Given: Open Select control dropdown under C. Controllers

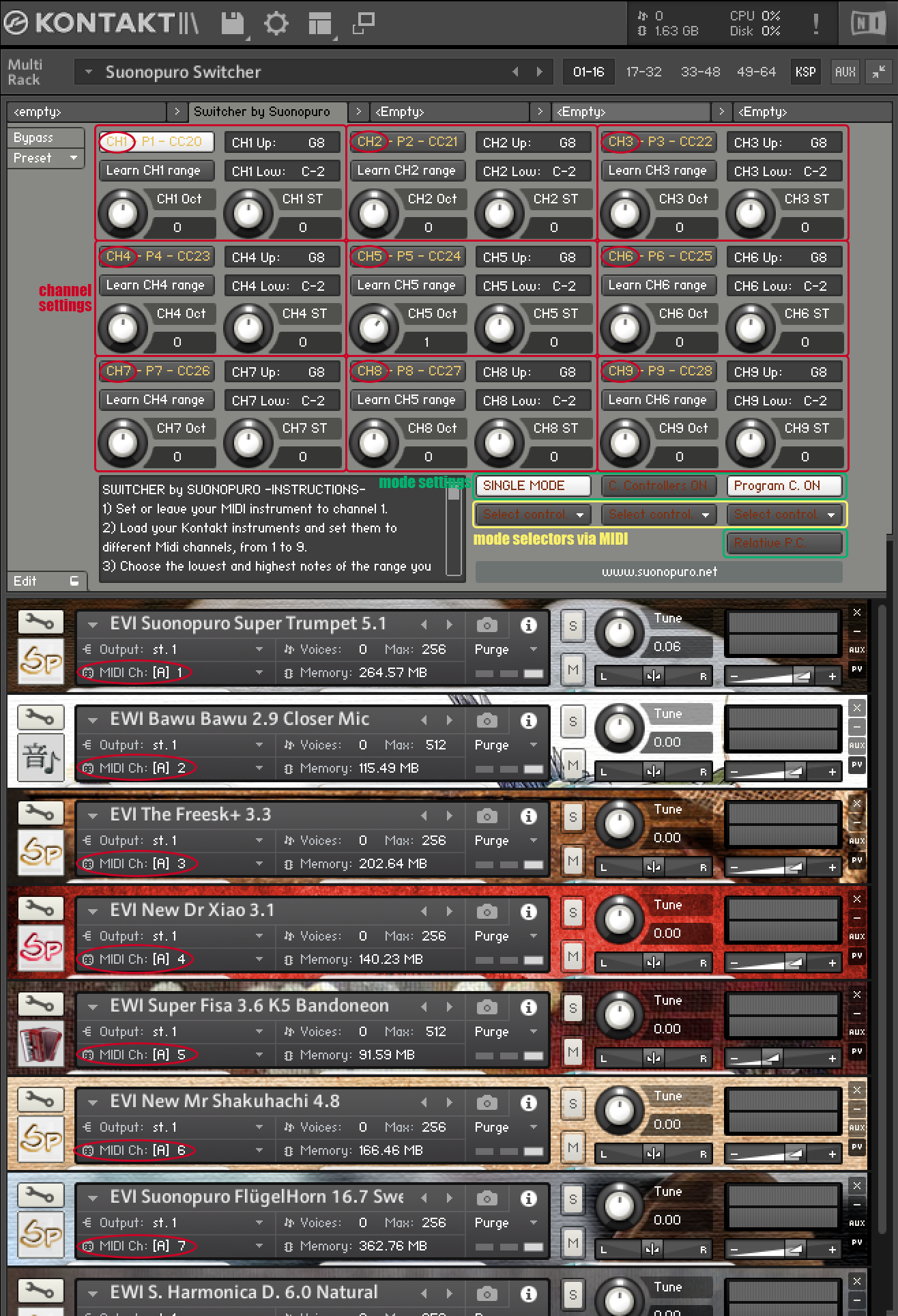Looking at the screenshot, I should (x=658, y=514).
